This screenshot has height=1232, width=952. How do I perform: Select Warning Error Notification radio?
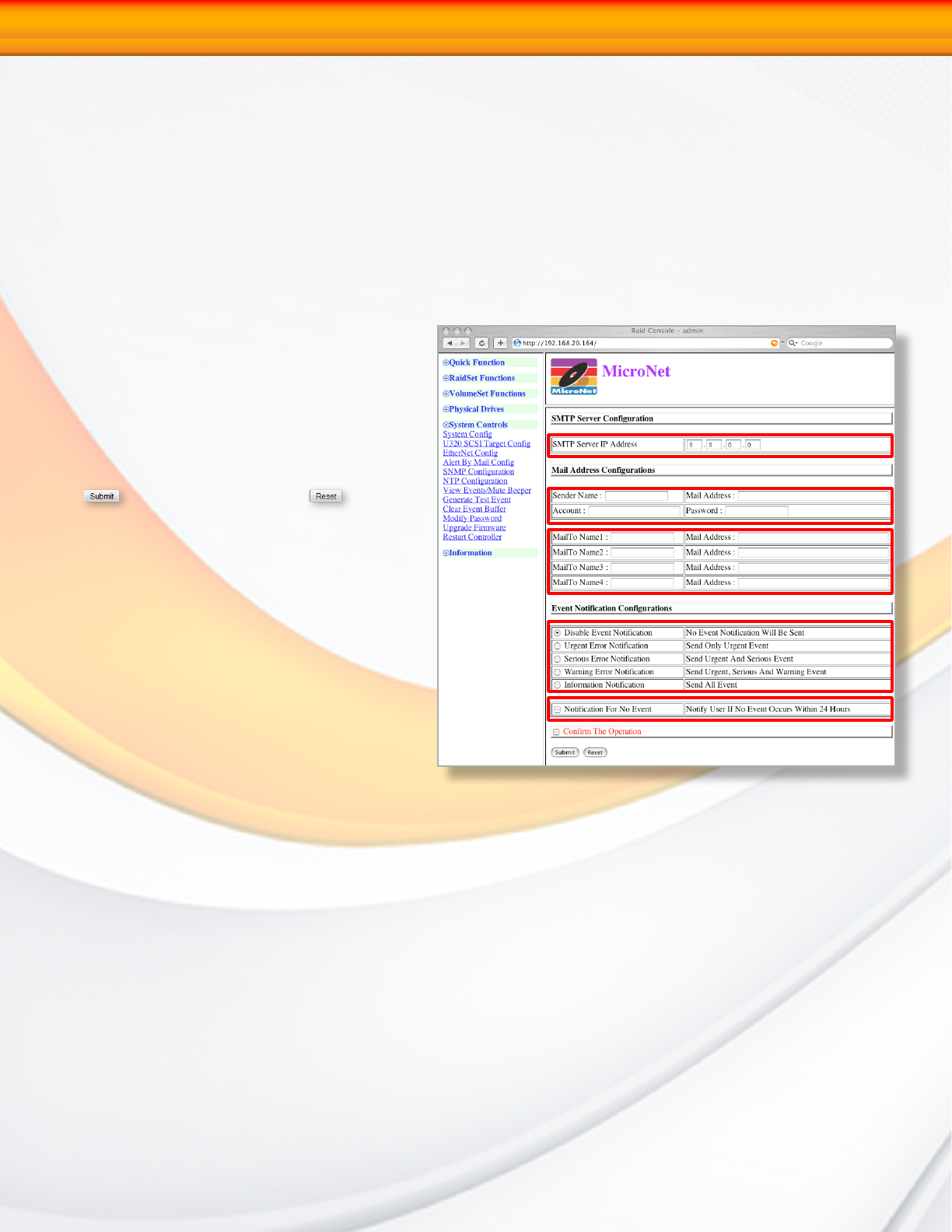coord(558,672)
